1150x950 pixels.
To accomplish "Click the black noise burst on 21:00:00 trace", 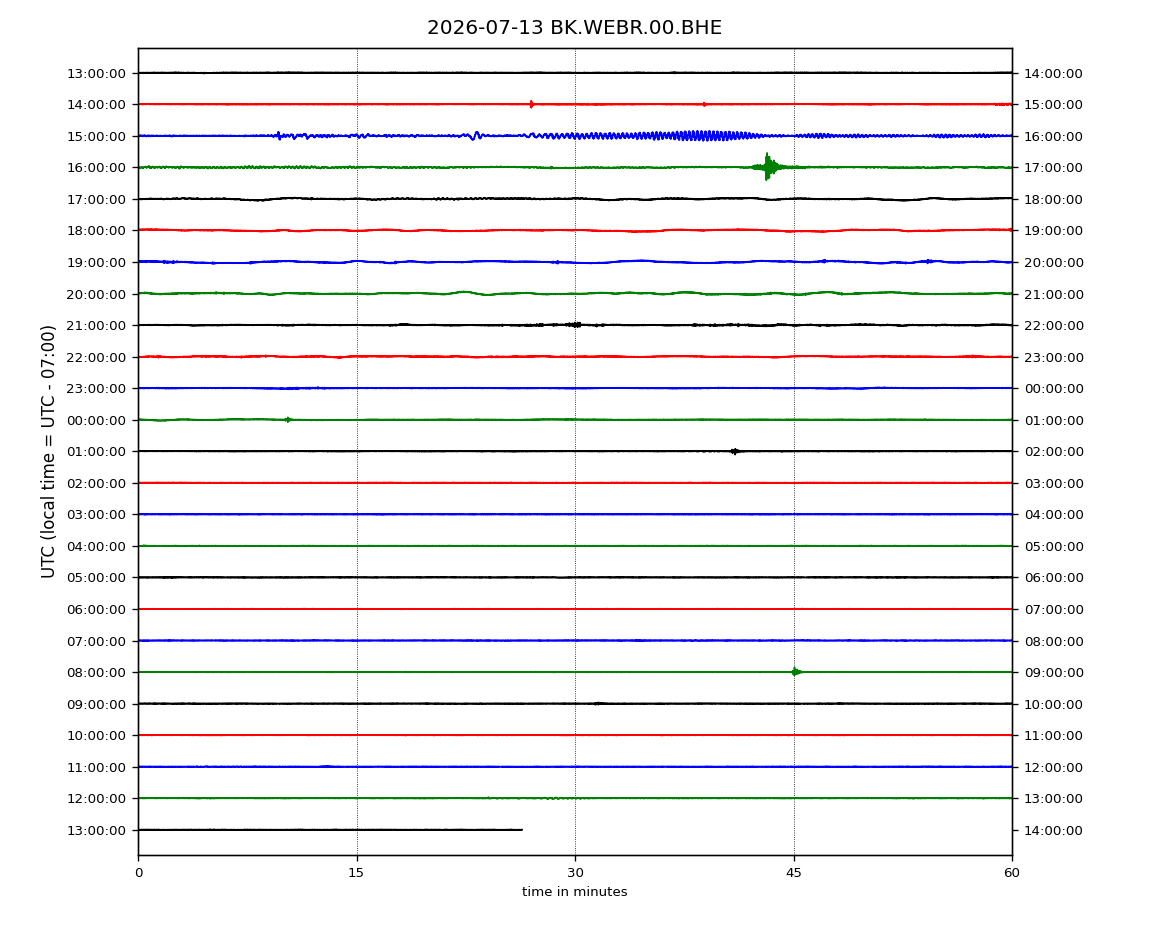I will pos(574,324).
